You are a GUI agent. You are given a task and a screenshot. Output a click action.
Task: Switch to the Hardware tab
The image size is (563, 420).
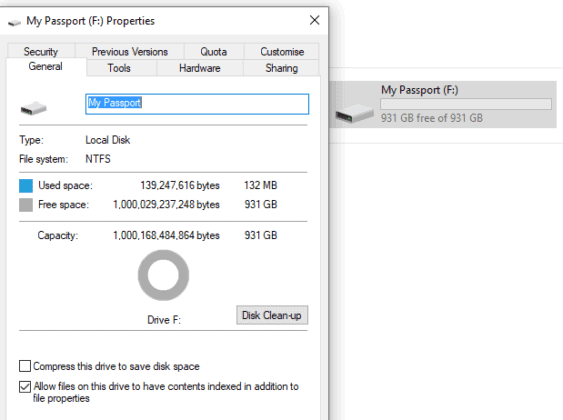[200, 68]
